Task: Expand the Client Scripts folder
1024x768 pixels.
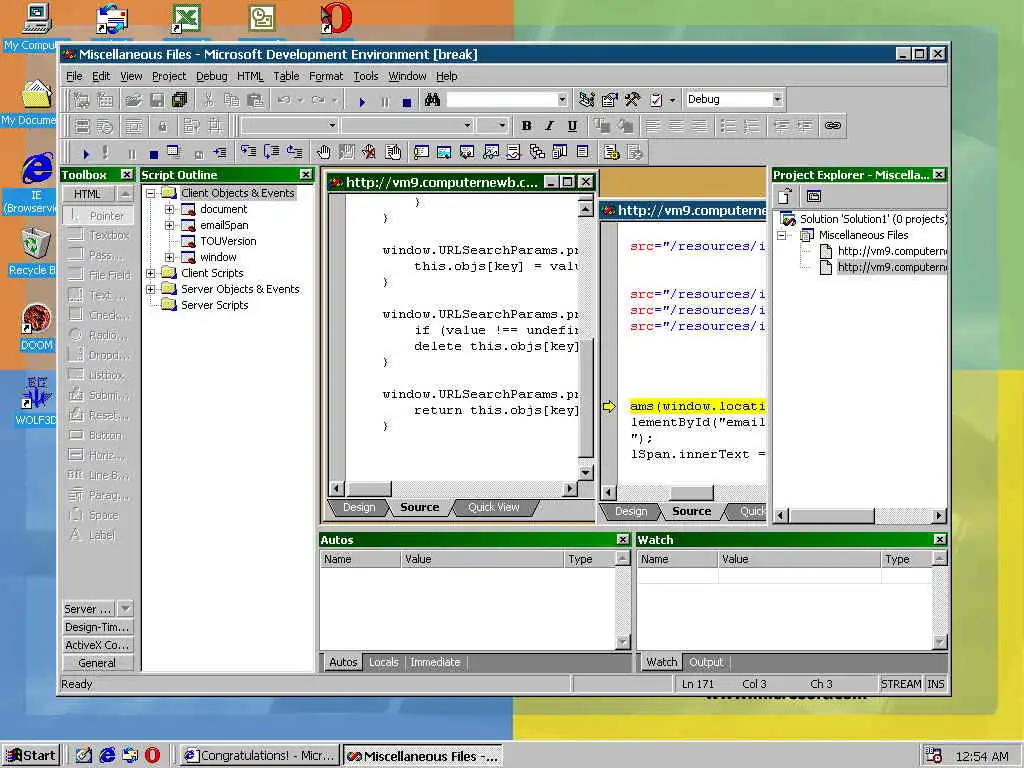Action: point(150,273)
